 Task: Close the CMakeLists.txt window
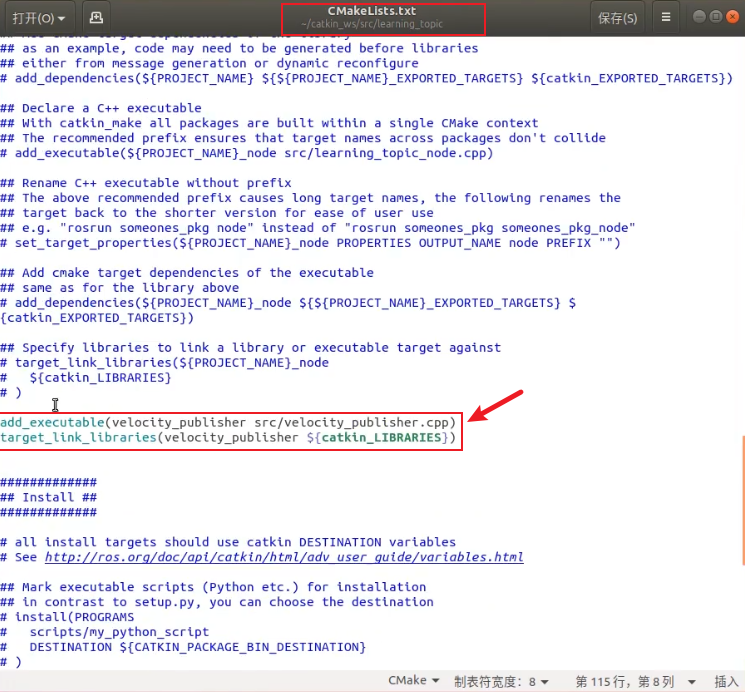click(733, 17)
